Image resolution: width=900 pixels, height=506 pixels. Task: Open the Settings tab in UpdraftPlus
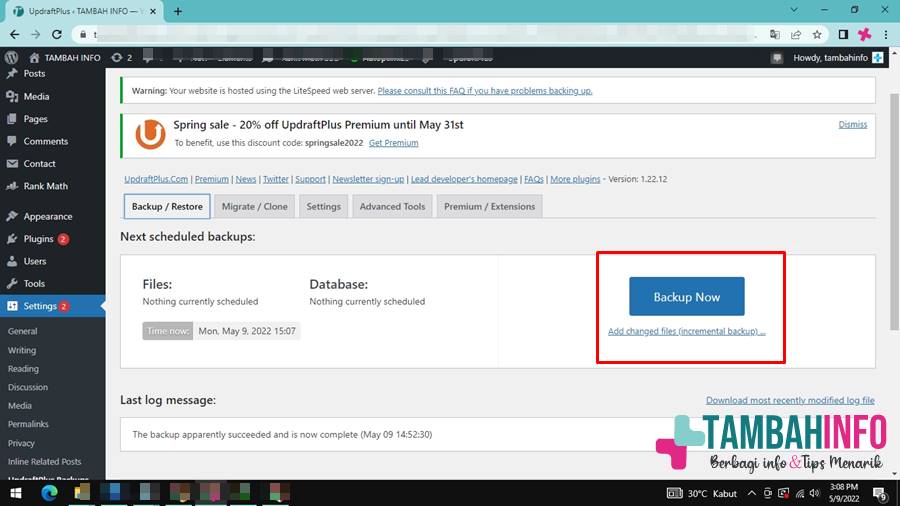323,207
